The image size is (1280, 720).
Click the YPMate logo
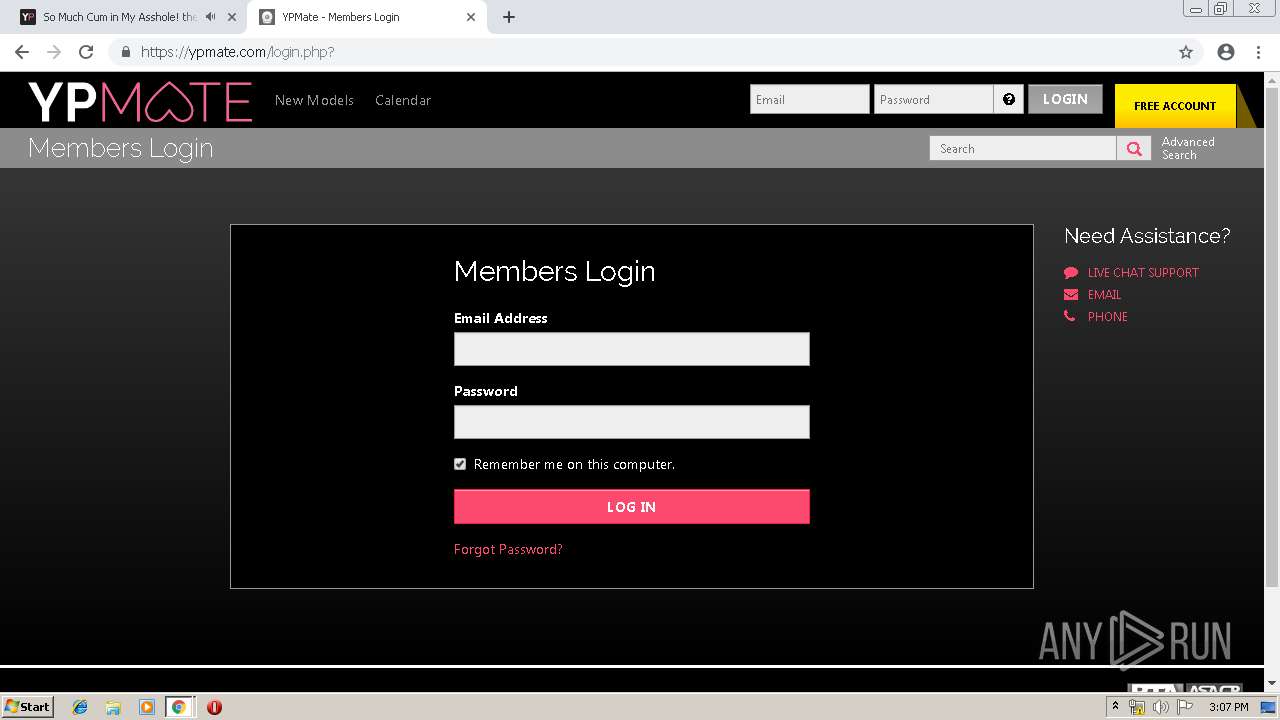coord(140,101)
